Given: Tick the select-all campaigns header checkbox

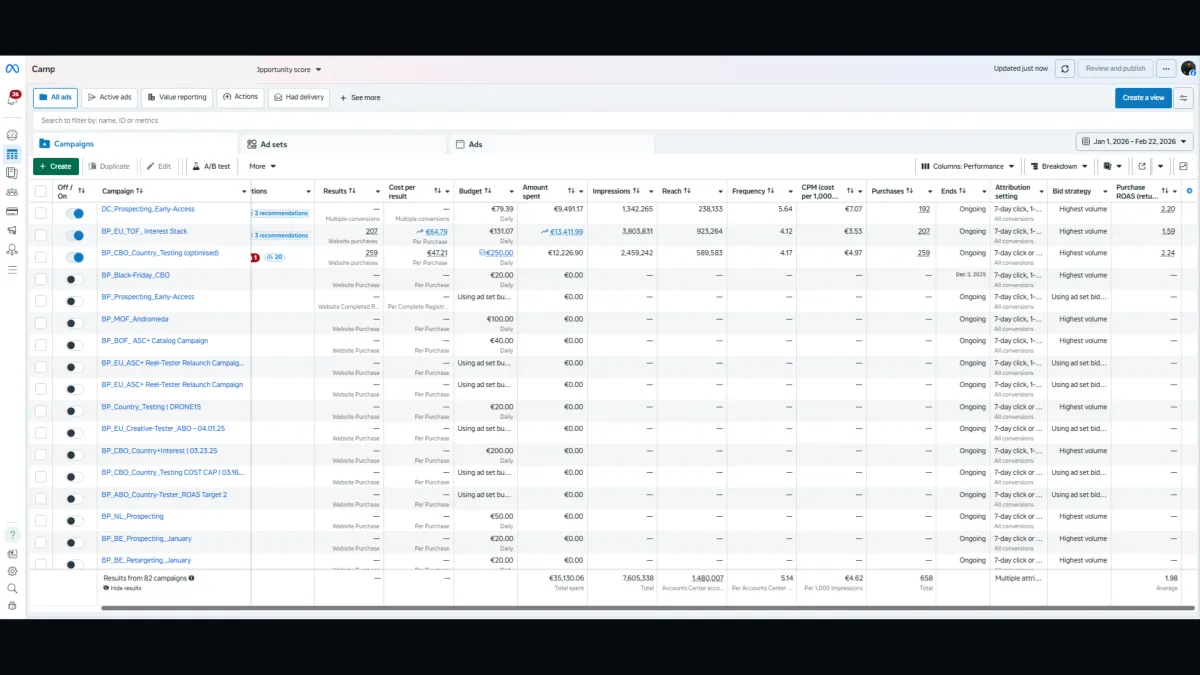Looking at the screenshot, I should click(41, 191).
